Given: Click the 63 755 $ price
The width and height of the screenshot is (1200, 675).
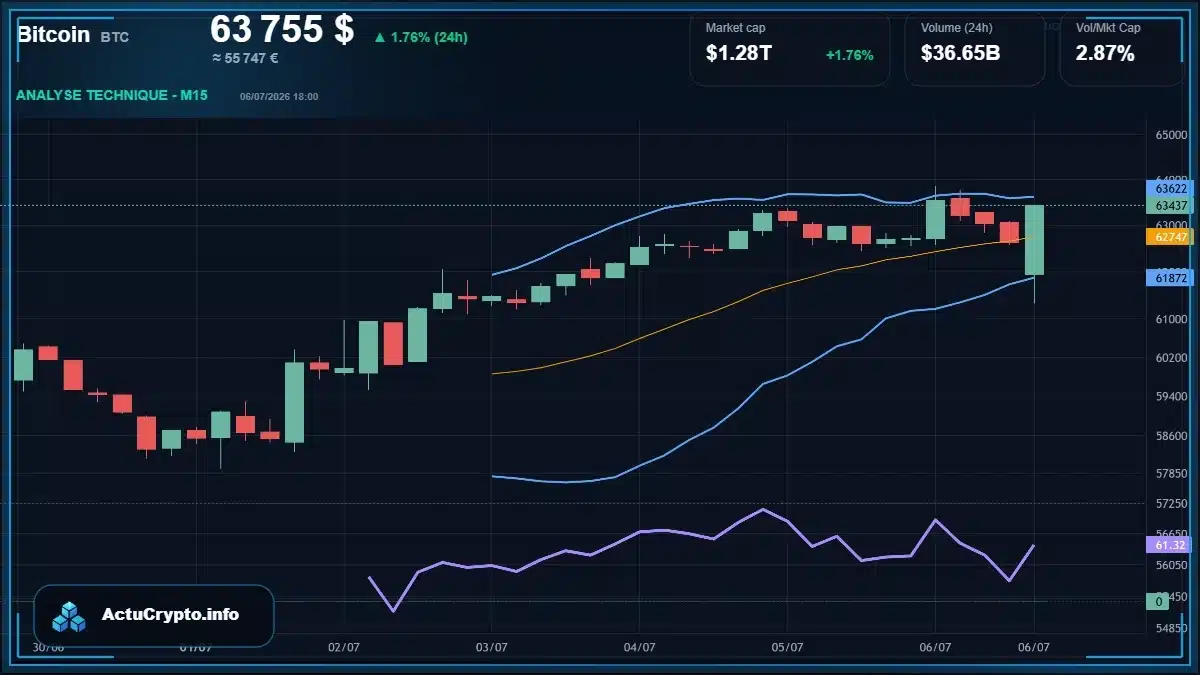Looking at the screenshot, I should [x=282, y=28].
